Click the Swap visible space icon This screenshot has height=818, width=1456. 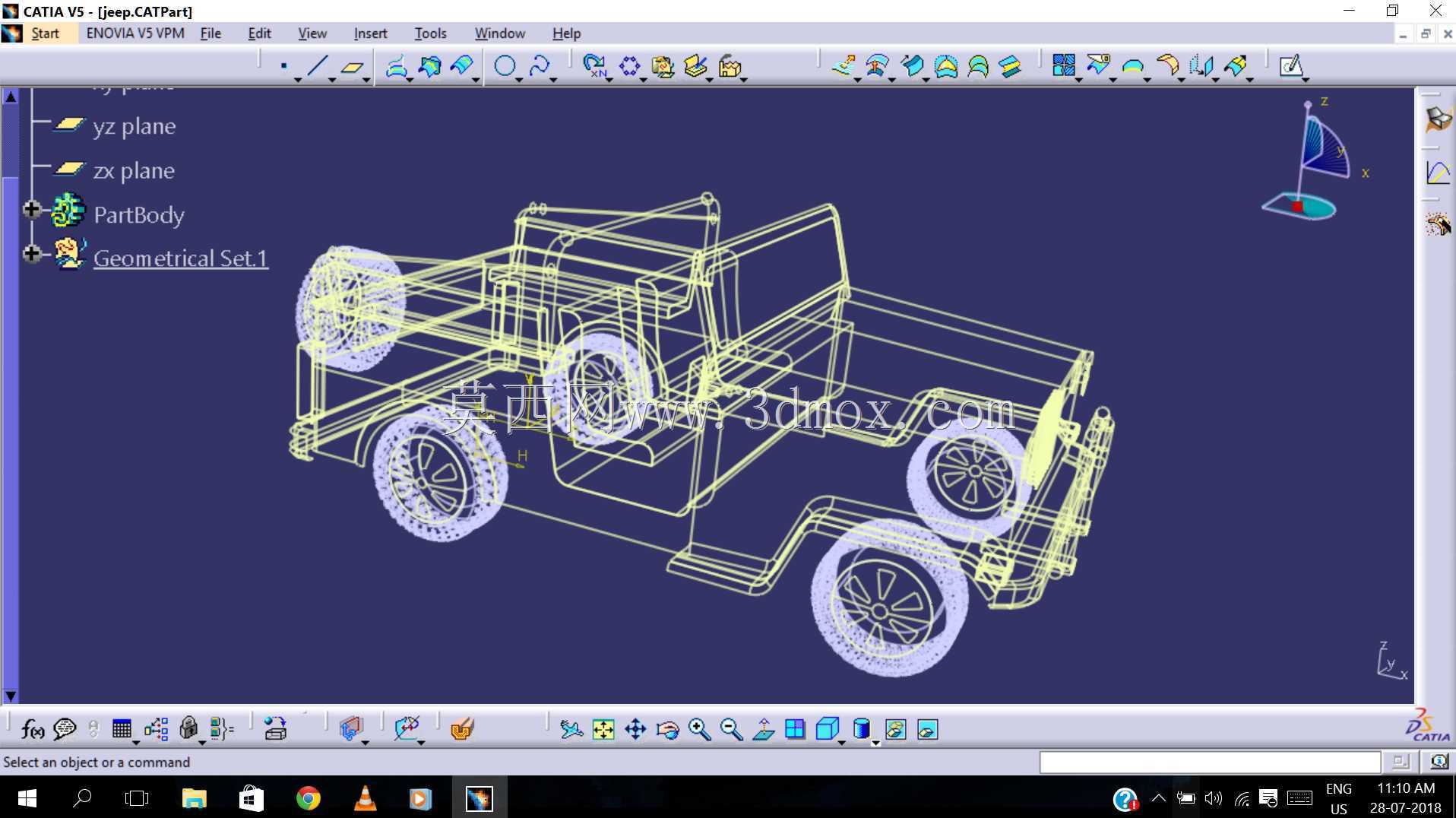point(927,730)
